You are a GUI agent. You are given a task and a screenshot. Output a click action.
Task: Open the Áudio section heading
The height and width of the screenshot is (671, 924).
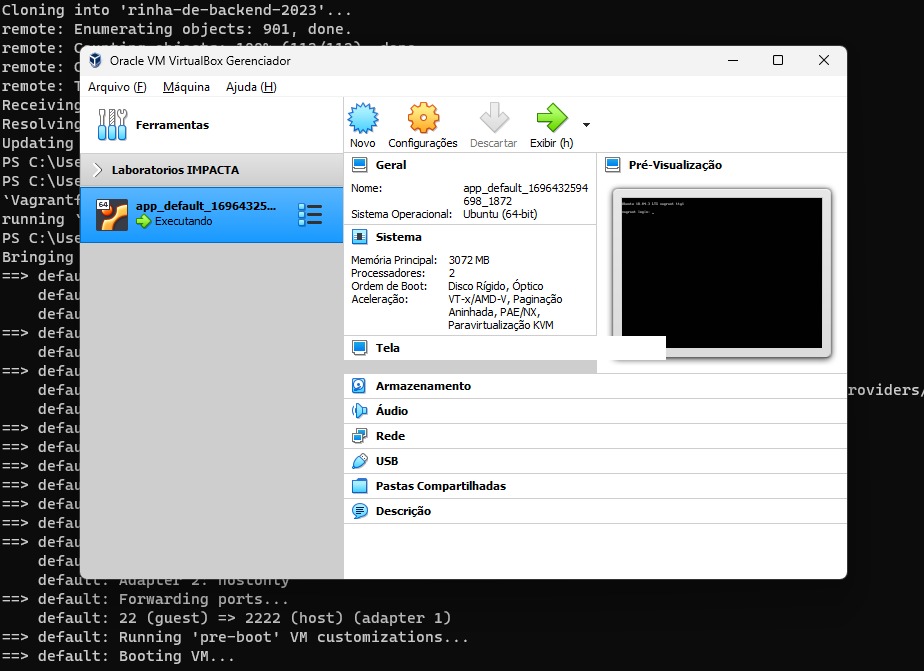pyautogui.click(x=392, y=411)
